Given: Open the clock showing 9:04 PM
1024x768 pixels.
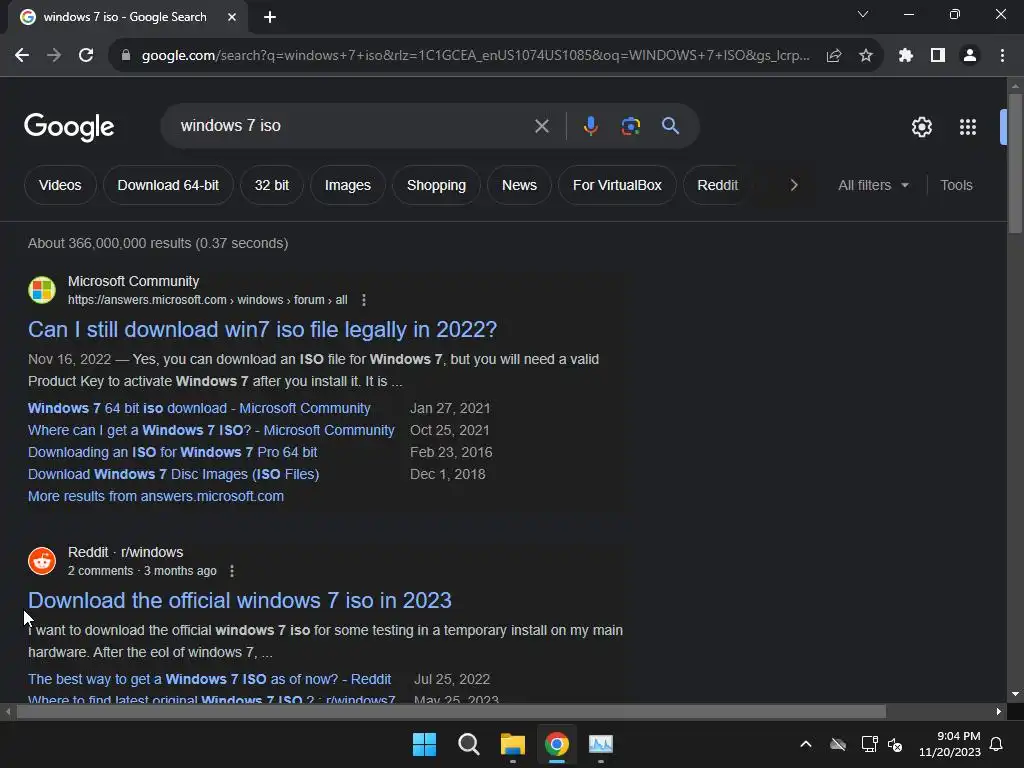Looking at the screenshot, I should pos(950,744).
